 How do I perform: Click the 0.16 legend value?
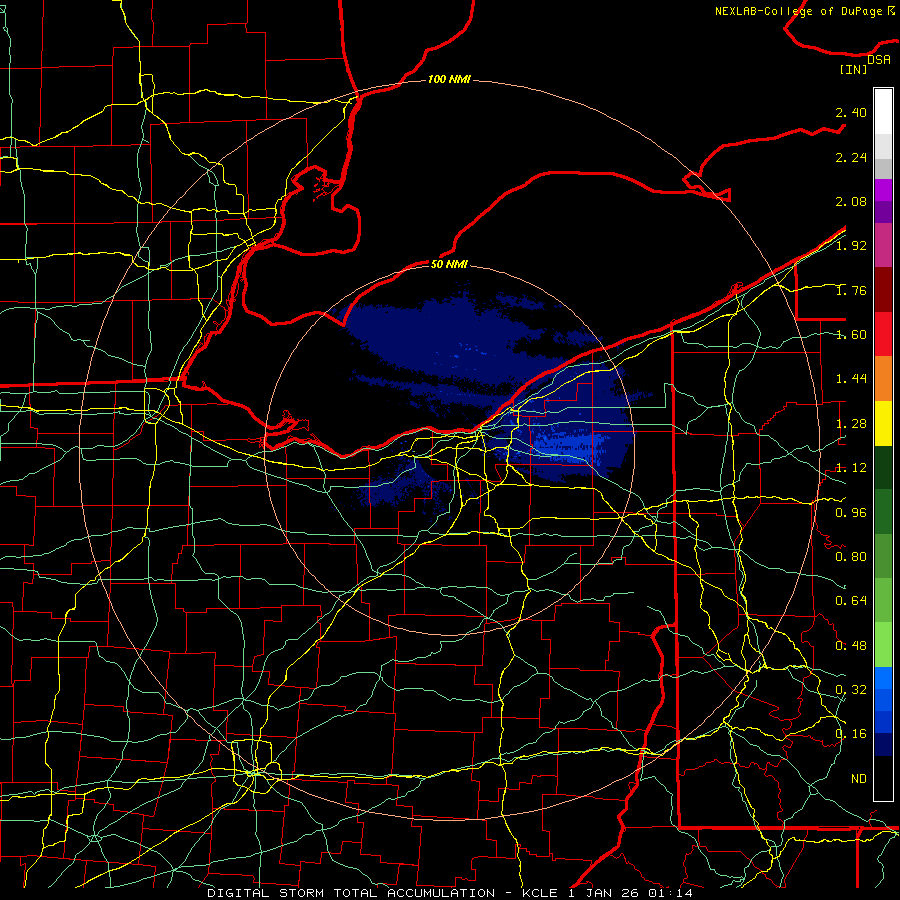(x=851, y=734)
